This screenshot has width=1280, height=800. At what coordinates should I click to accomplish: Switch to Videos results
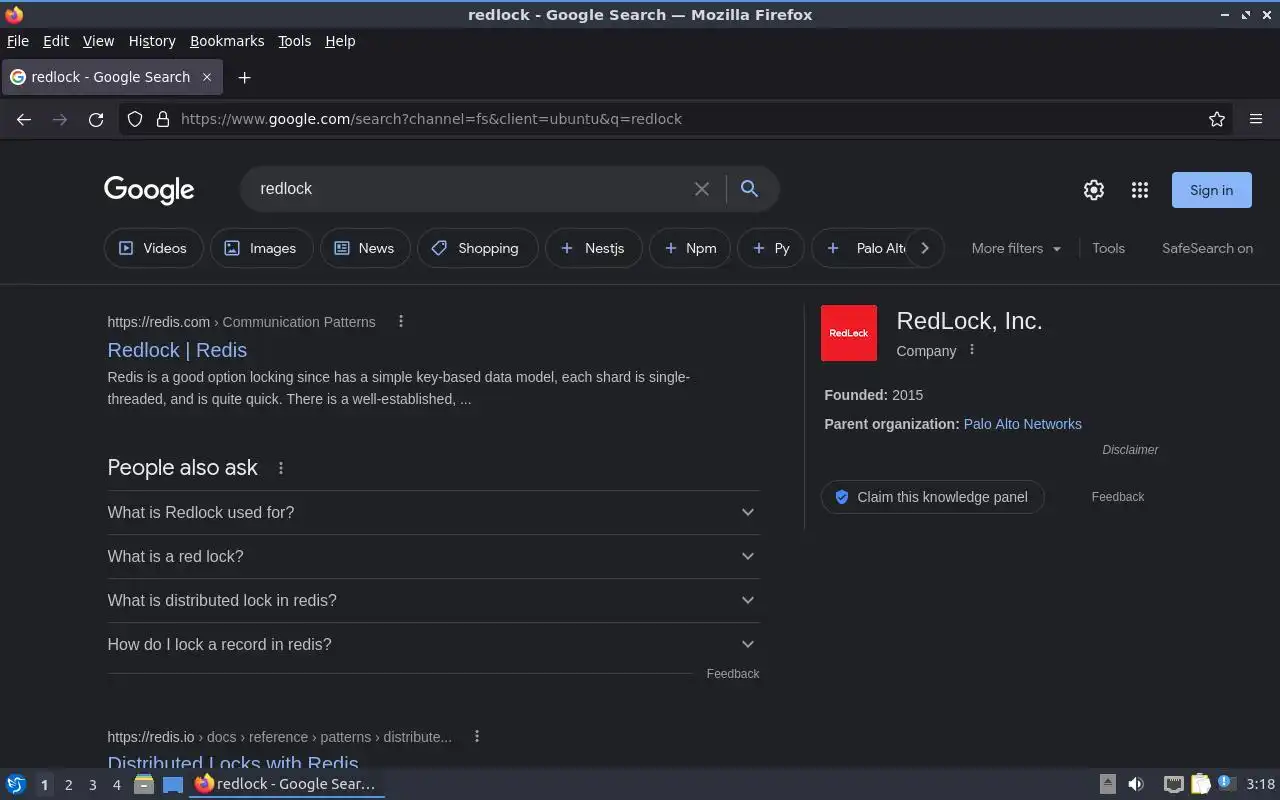point(153,248)
